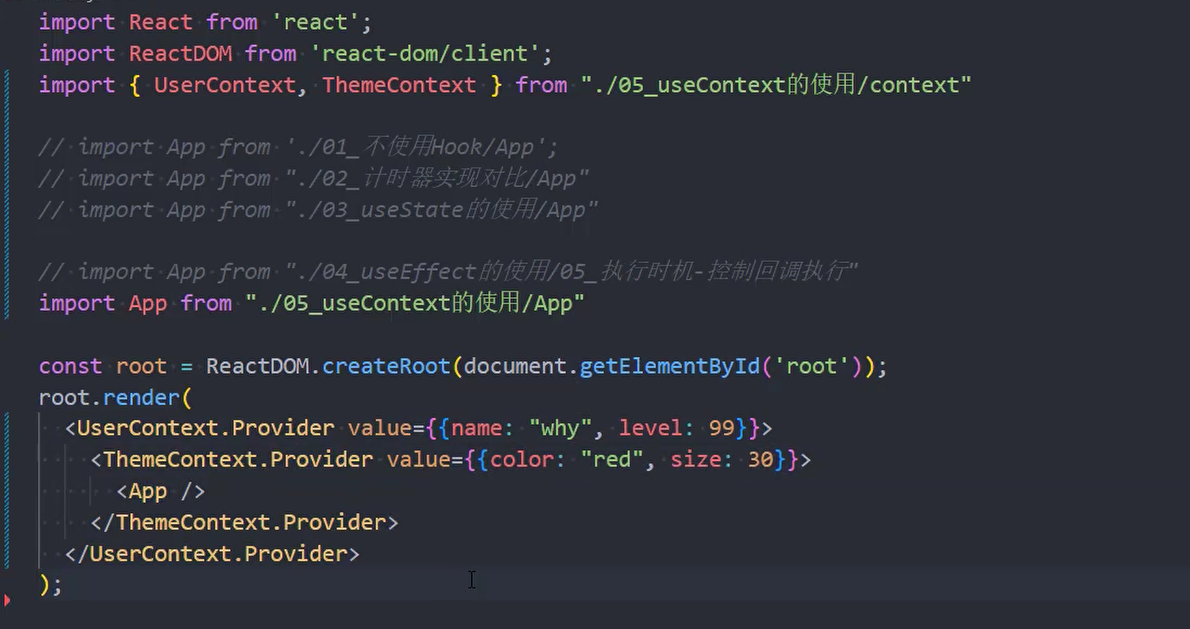Click the closing </ThemeContext.Provider> tag
1190x629 pixels.
244,522
